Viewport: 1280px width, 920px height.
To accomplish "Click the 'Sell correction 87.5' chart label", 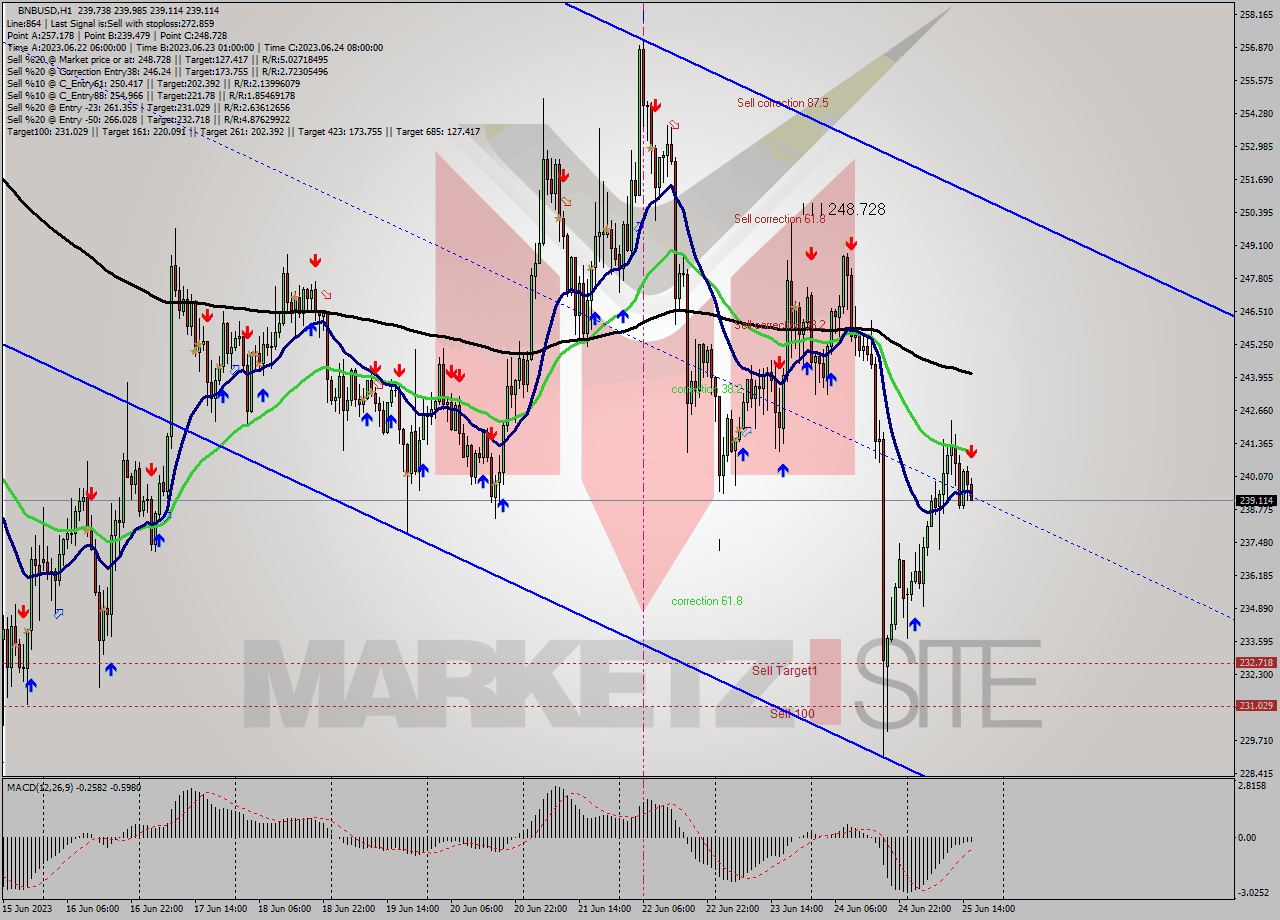I will point(782,103).
